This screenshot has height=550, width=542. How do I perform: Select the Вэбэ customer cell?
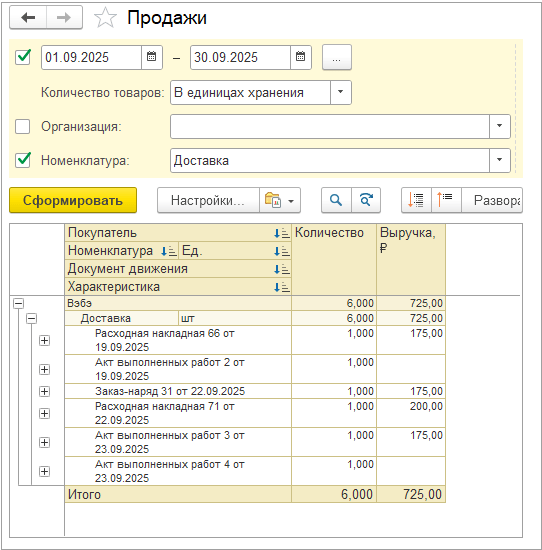(178, 303)
